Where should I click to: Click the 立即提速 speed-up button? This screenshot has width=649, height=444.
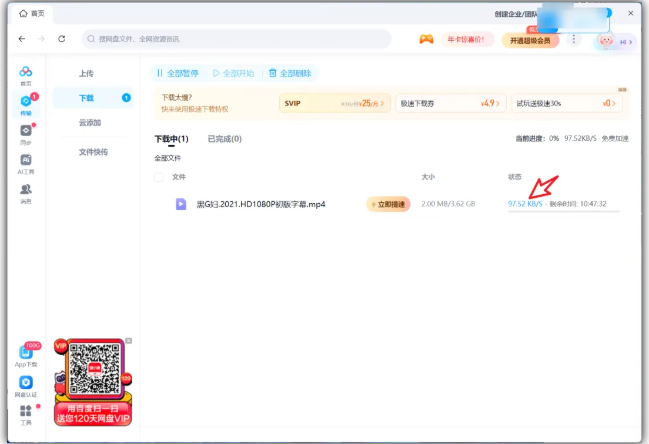coord(388,204)
